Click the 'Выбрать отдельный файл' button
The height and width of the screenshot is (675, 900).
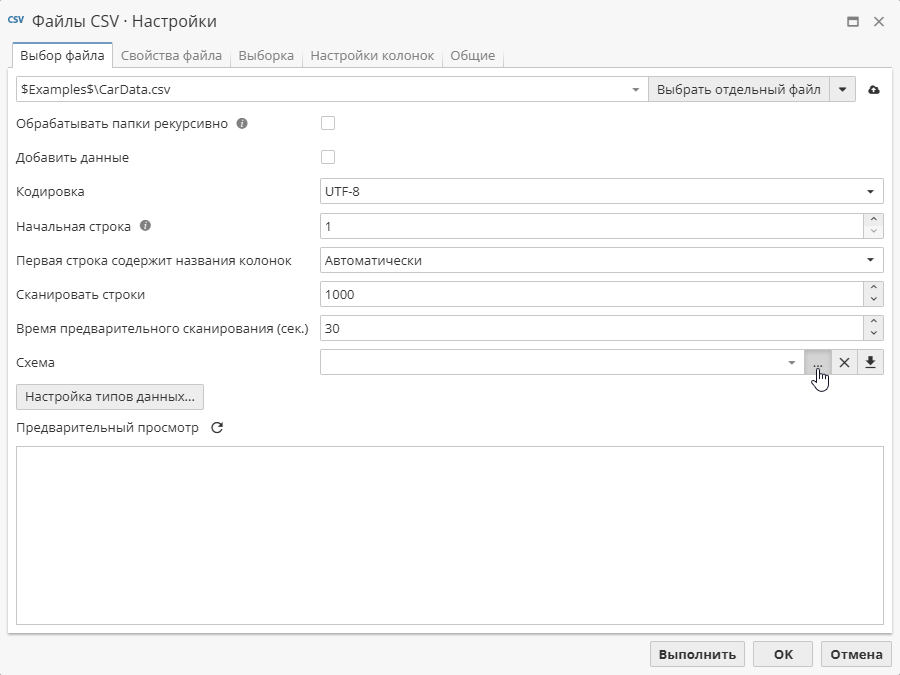tap(739, 90)
